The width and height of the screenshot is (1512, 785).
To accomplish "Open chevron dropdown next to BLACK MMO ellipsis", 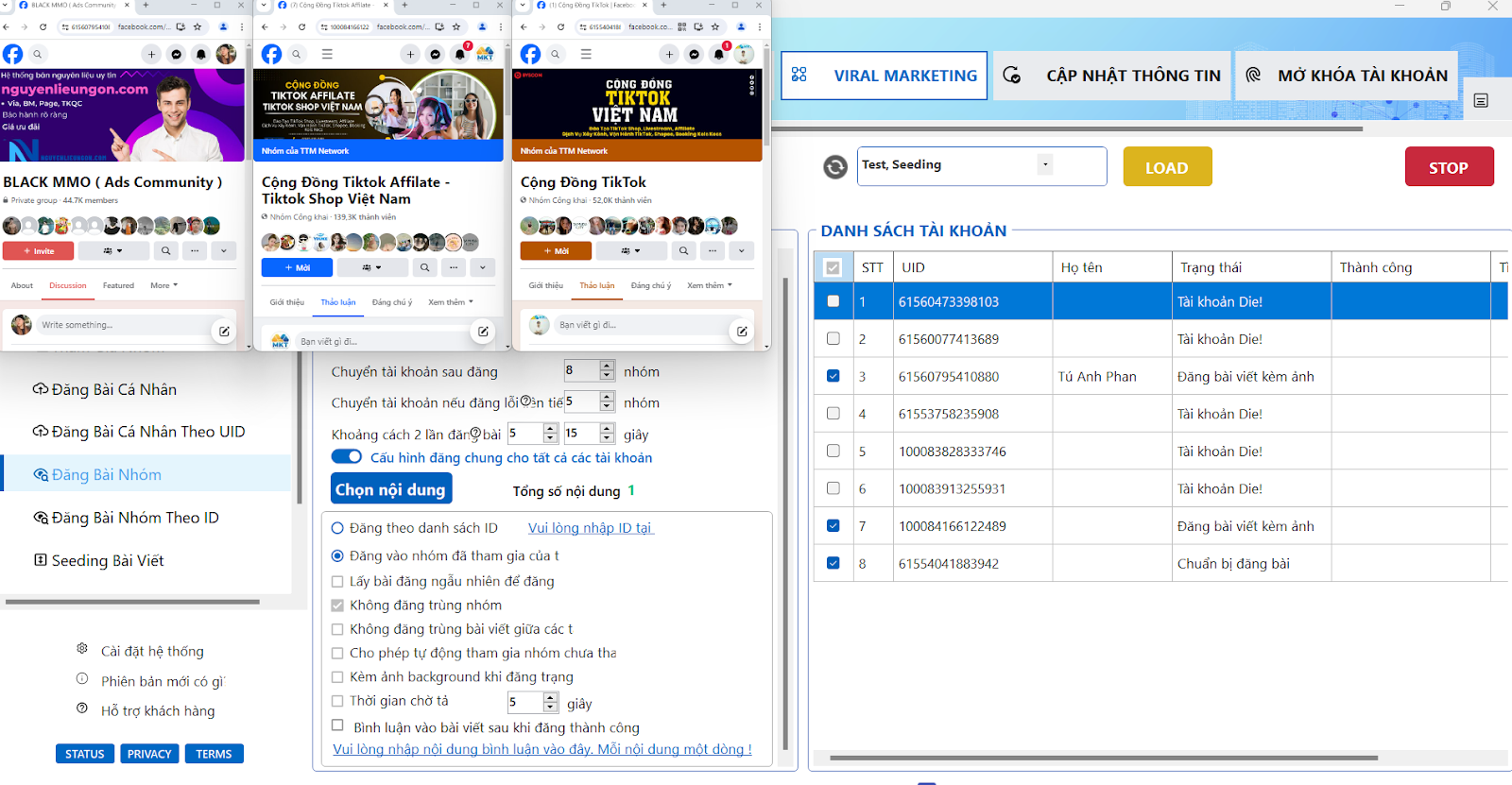I will coord(224,251).
